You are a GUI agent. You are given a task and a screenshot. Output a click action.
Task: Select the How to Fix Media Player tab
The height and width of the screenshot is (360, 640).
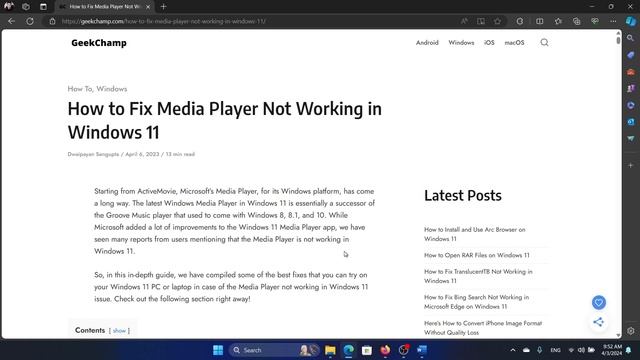(x=104, y=7)
